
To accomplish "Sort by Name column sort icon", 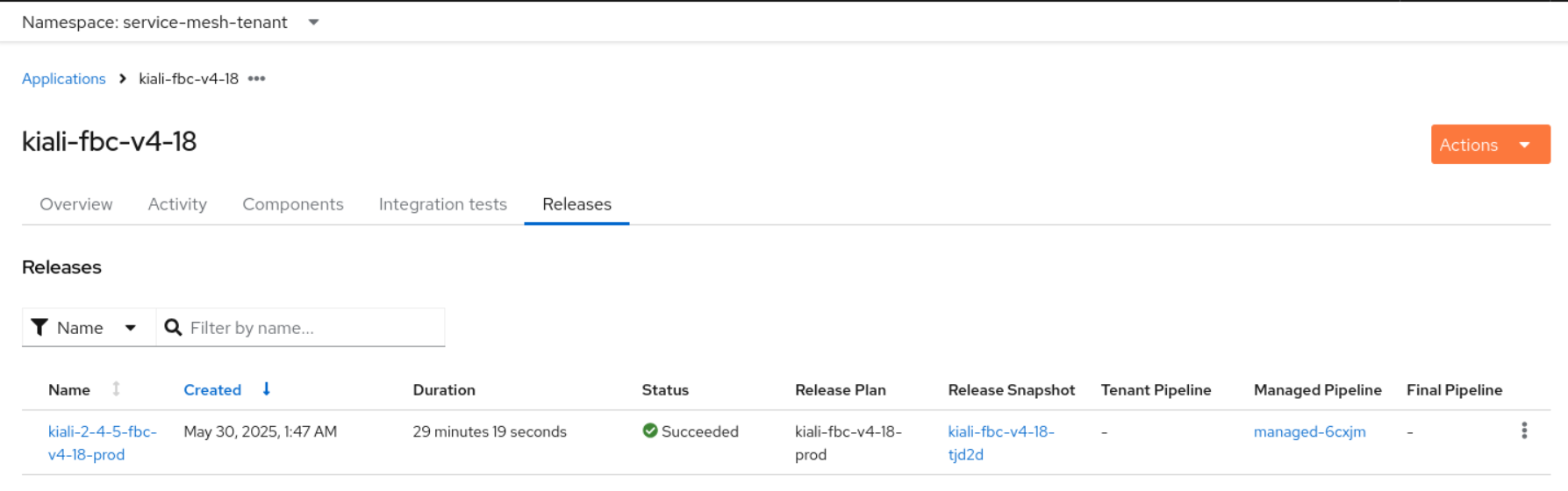I will (116, 389).
